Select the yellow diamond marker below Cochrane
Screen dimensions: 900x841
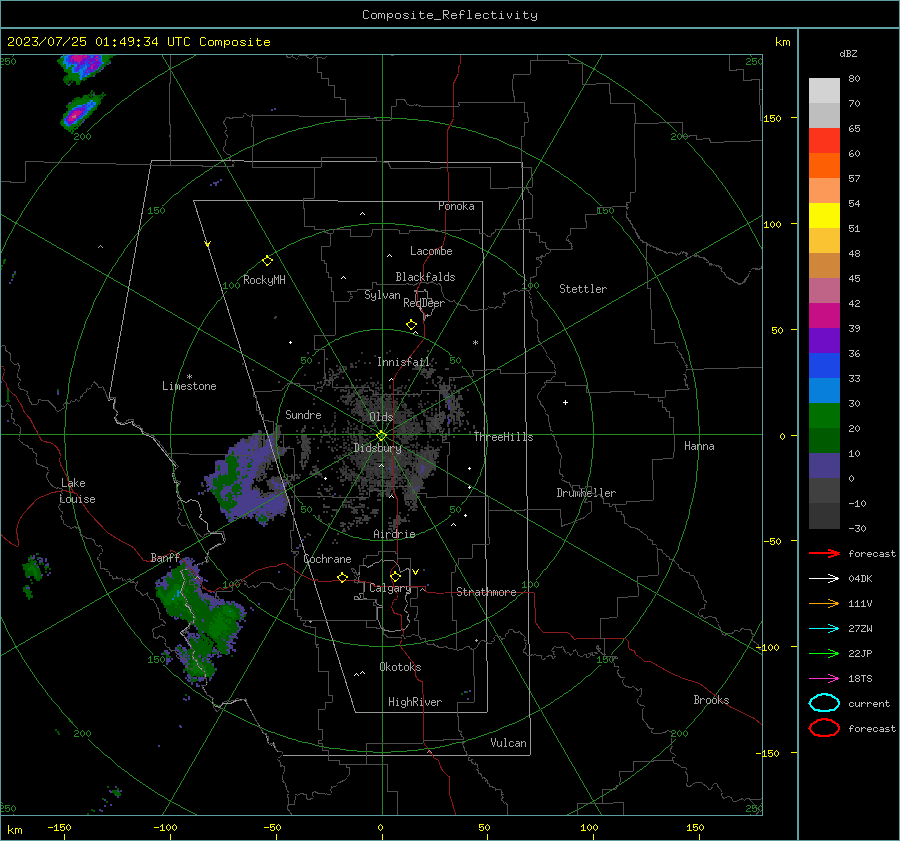[342, 577]
